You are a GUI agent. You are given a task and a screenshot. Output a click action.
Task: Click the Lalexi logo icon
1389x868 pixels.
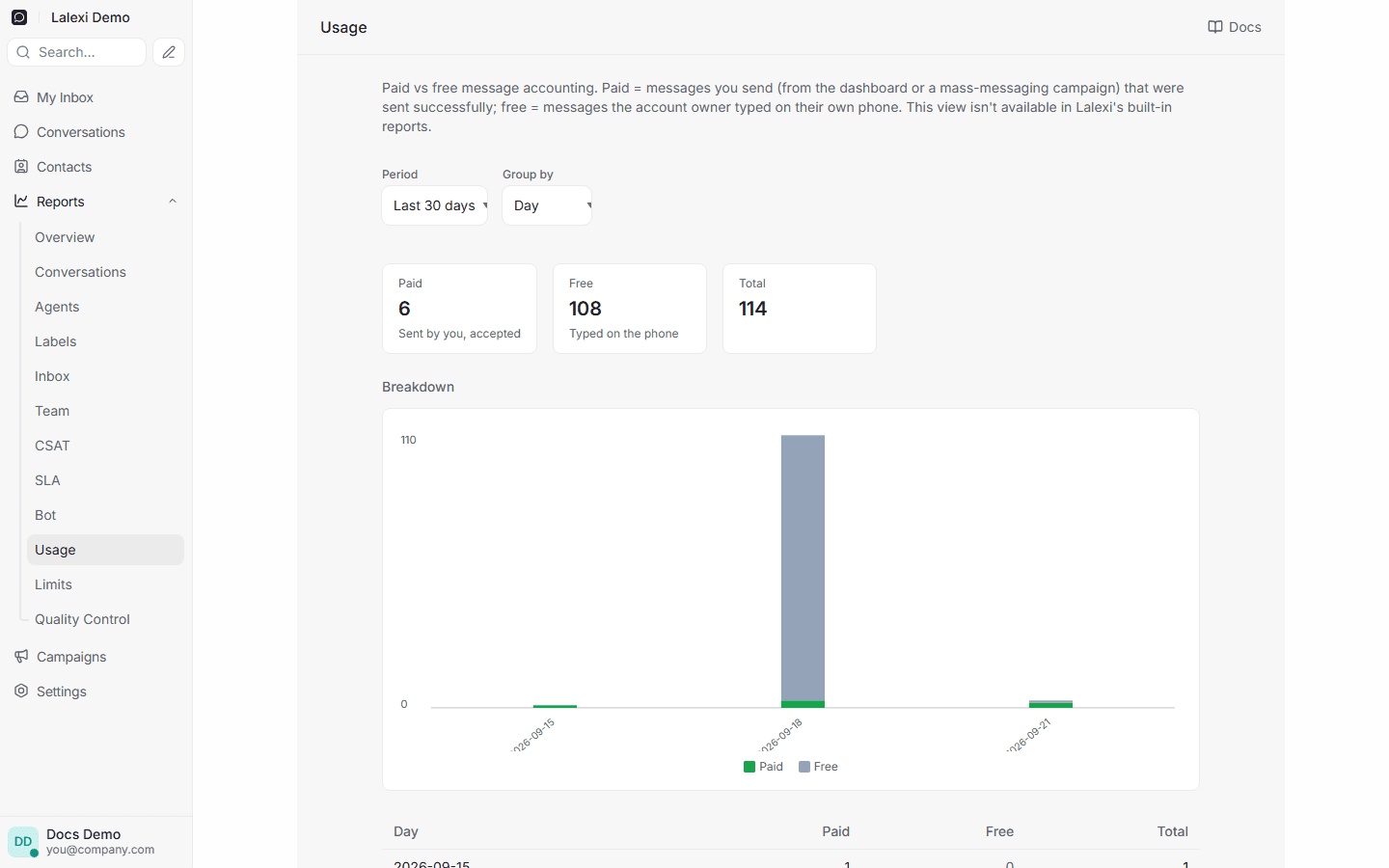tap(19, 17)
